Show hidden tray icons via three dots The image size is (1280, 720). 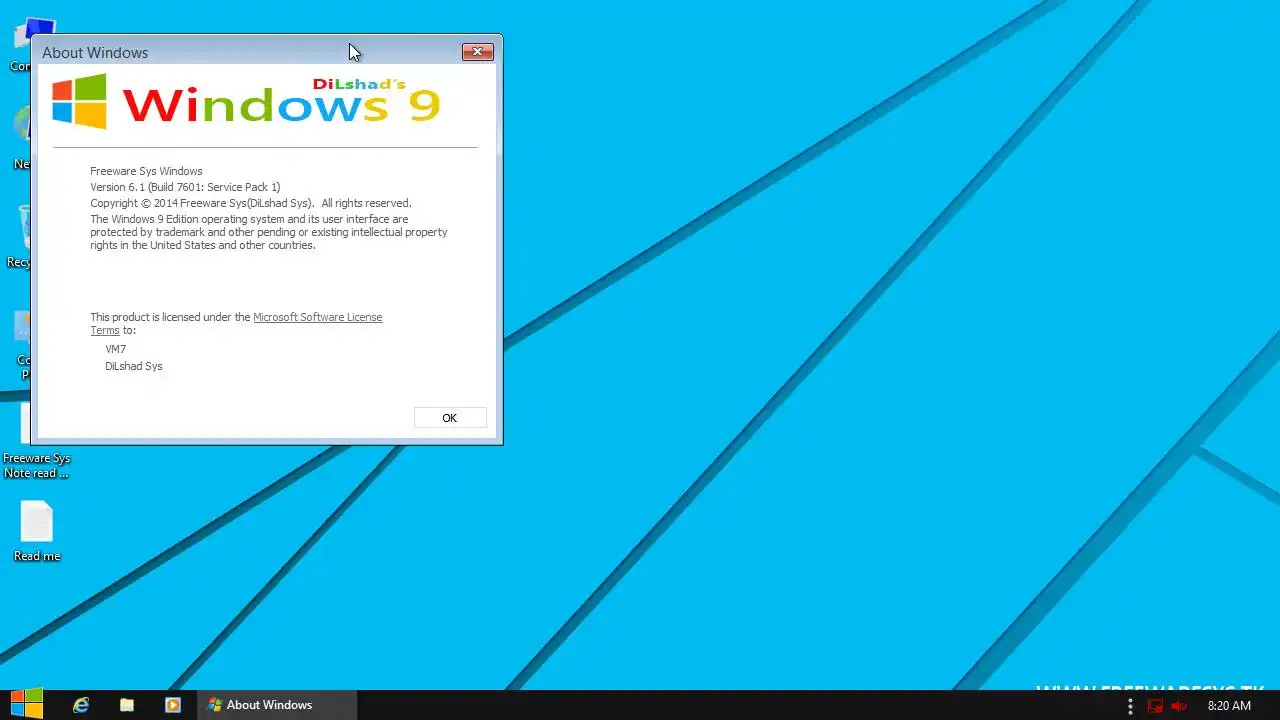click(x=1130, y=706)
